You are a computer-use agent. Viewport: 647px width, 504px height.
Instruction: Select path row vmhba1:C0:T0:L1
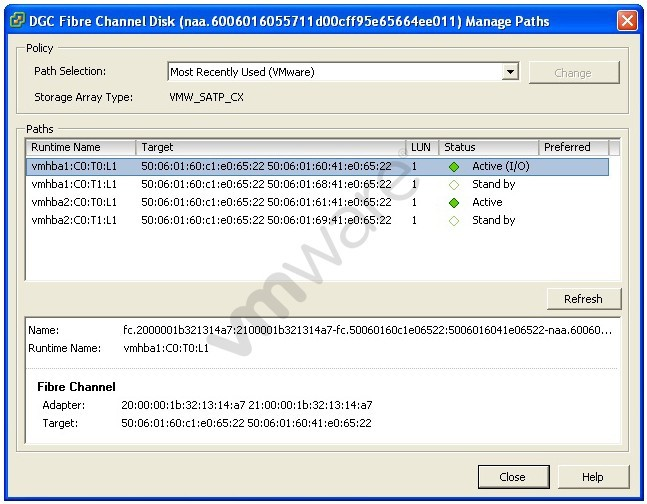[317, 166]
